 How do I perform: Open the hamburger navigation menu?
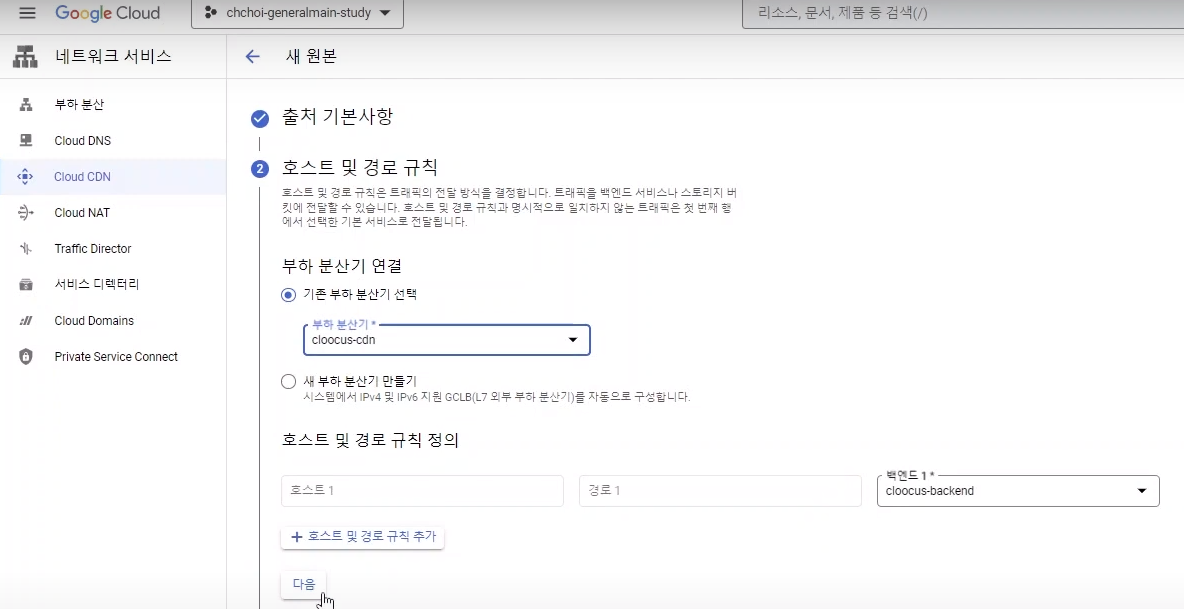point(27,13)
